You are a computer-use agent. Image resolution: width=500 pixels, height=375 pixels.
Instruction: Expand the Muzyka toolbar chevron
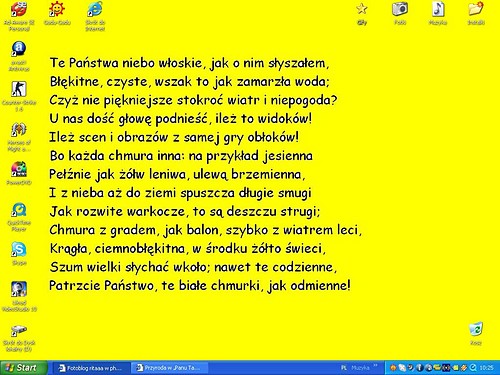376,366
